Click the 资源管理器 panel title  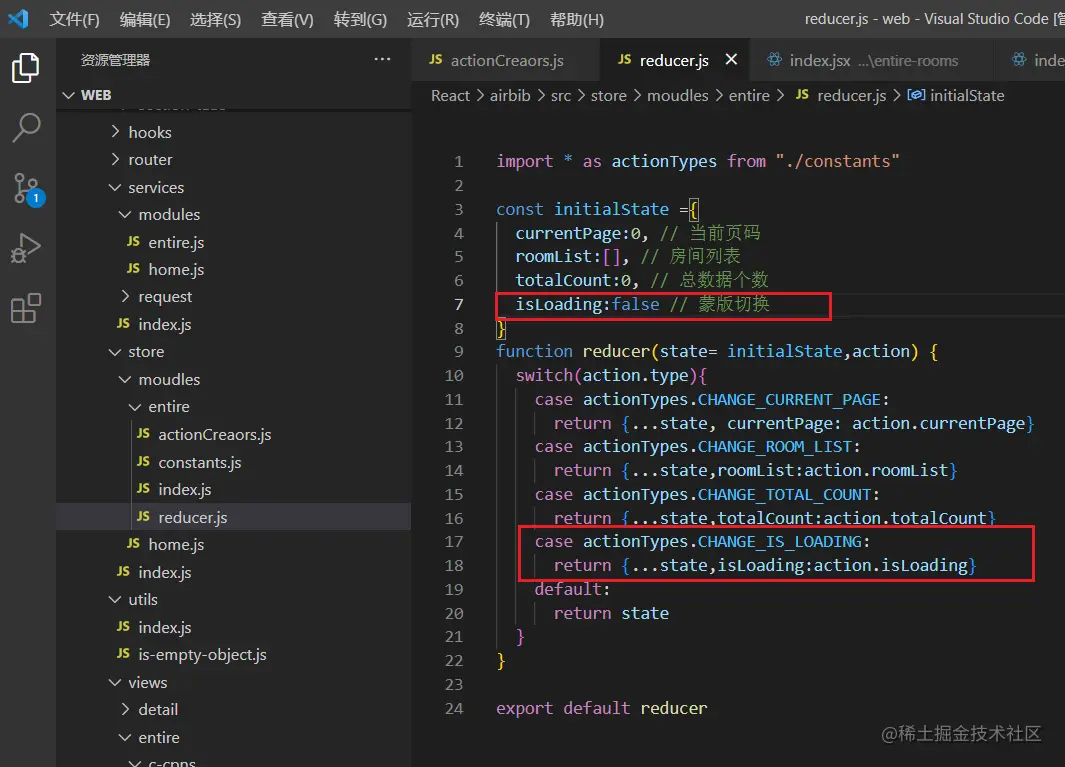tap(115, 60)
